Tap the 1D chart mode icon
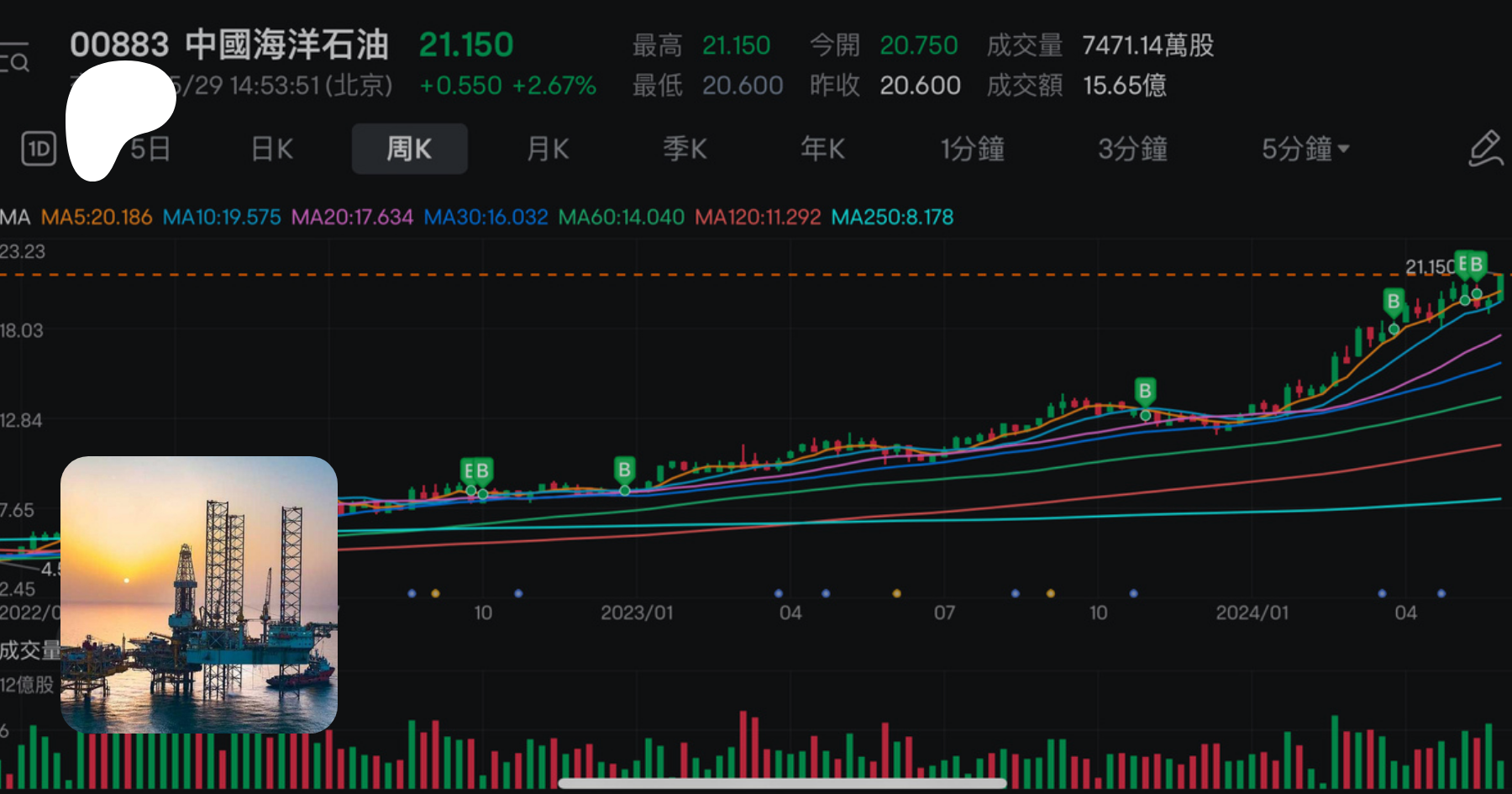 pos(39,150)
